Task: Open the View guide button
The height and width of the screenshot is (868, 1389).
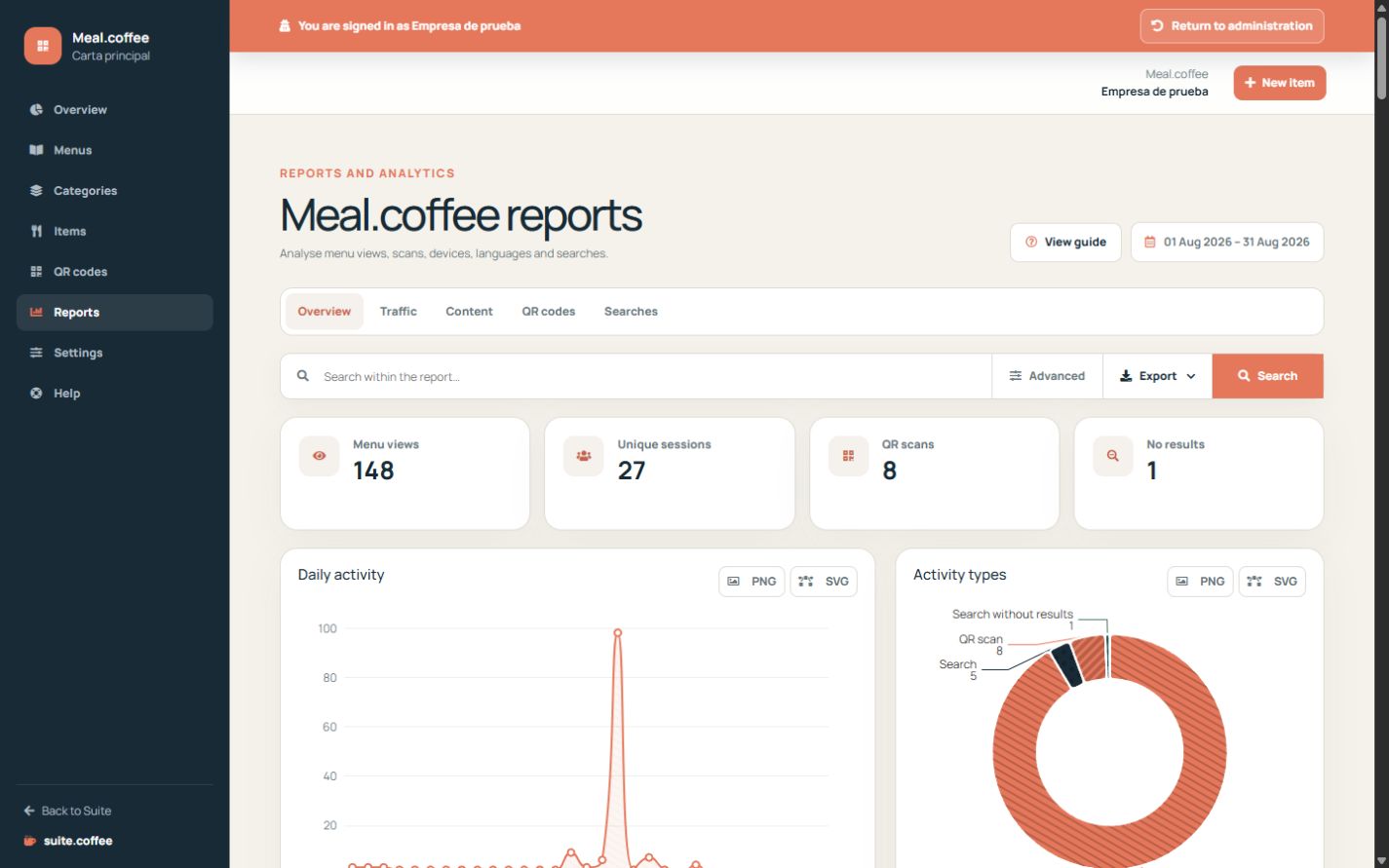Action: (1065, 243)
